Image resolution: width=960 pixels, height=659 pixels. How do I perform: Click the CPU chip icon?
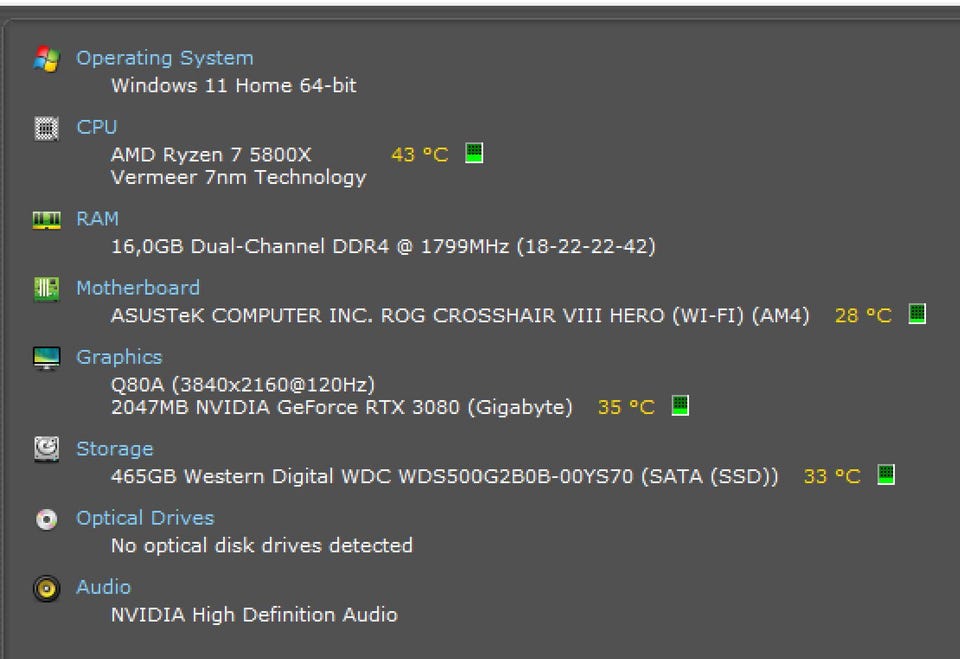[46, 128]
